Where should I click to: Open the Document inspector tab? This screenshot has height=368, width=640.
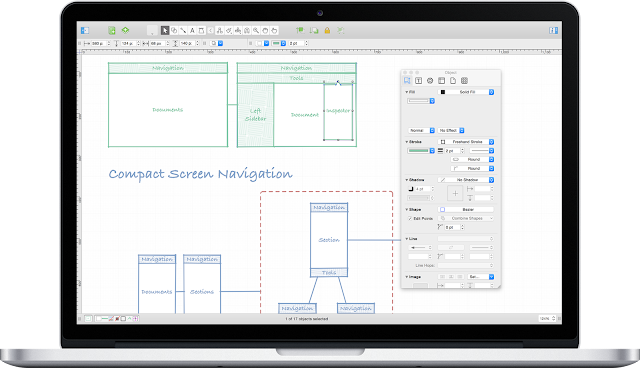click(x=453, y=81)
